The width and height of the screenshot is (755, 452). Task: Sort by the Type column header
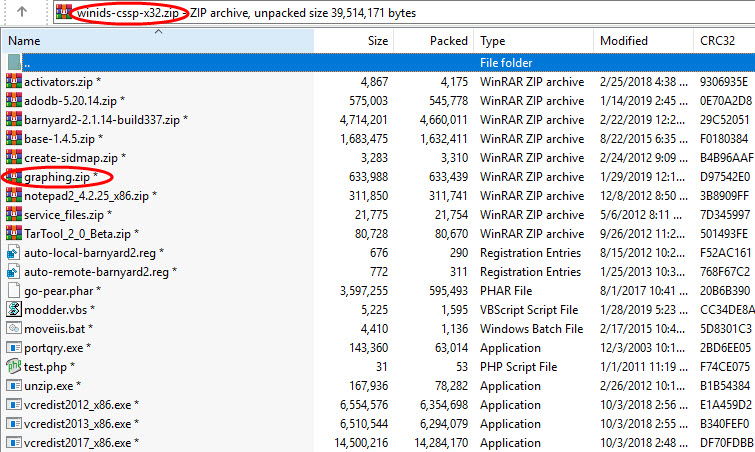(492, 41)
